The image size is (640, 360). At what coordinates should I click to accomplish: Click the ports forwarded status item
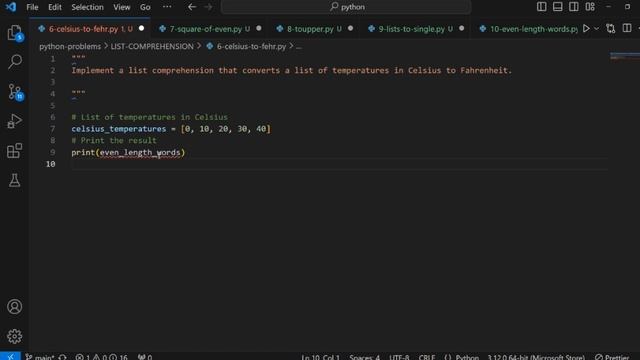point(145,357)
